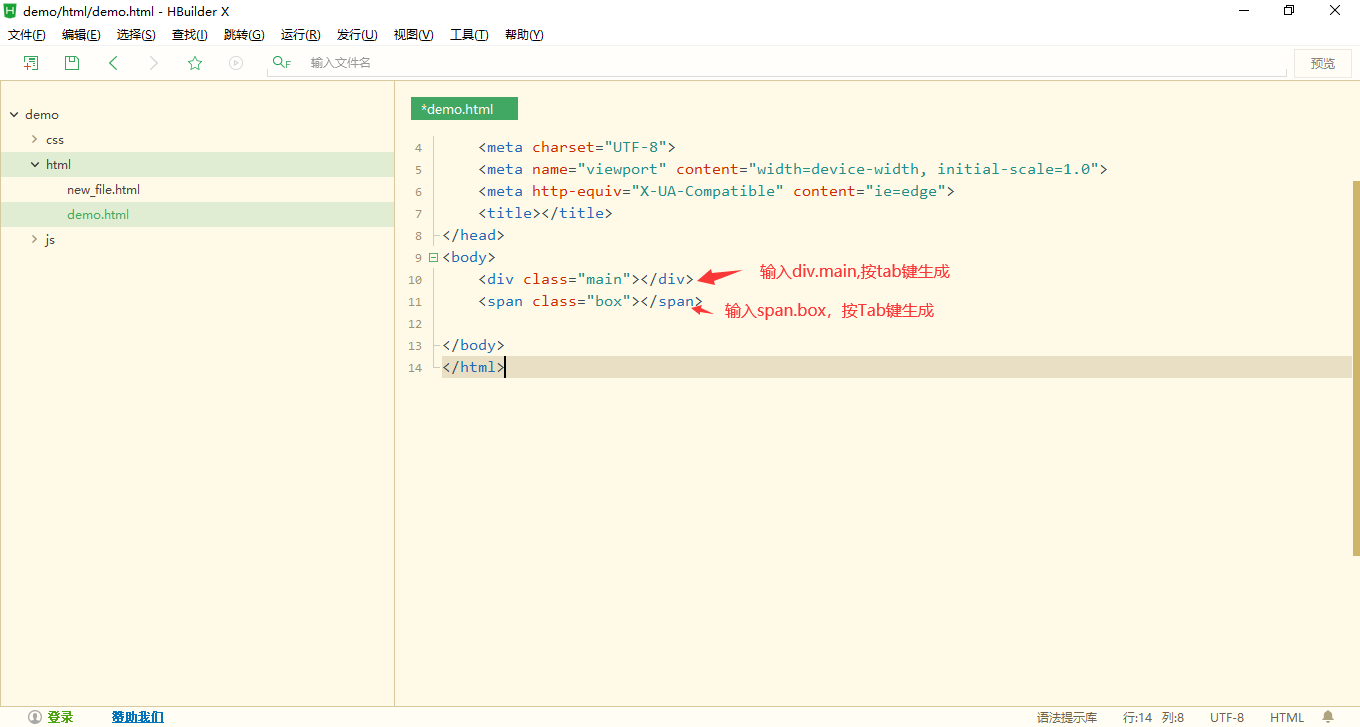Save file with the toolbar save icon
Viewport: 1360px width, 727px height.
pyautogui.click(x=72, y=63)
